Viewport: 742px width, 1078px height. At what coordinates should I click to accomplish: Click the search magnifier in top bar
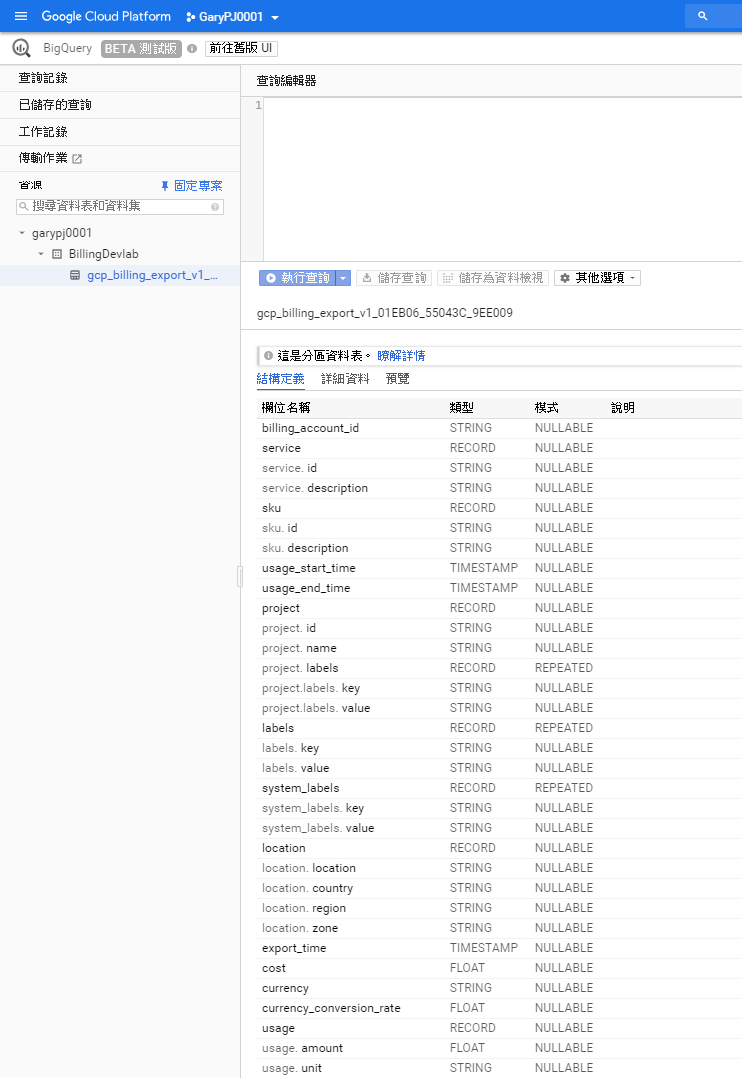(702, 16)
